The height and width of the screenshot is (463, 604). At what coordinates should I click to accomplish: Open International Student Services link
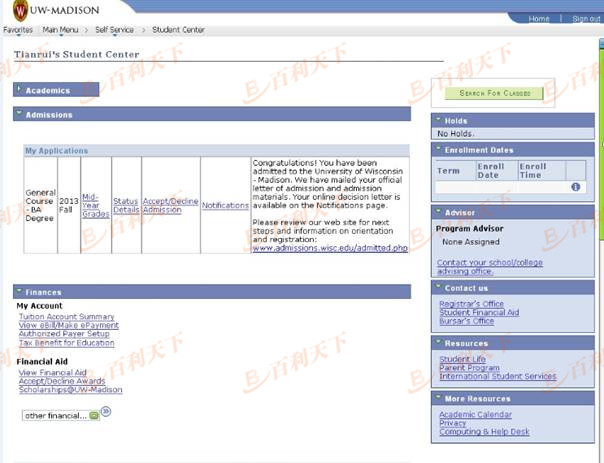click(x=498, y=376)
